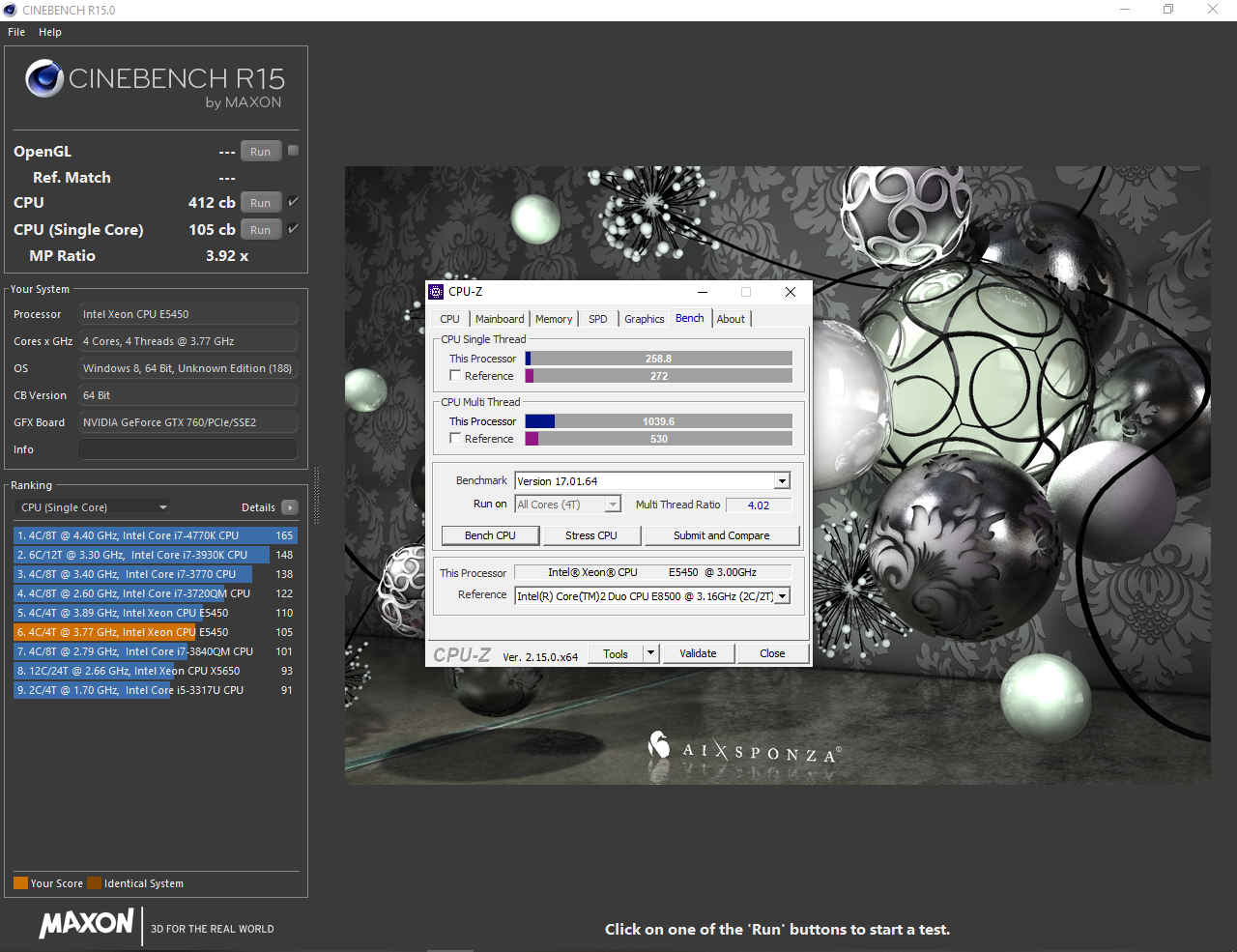1237x952 pixels.
Task: Click the GFX Board value NVIDIA GeForce GTX 760
Action: pyautogui.click(x=187, y=422)
